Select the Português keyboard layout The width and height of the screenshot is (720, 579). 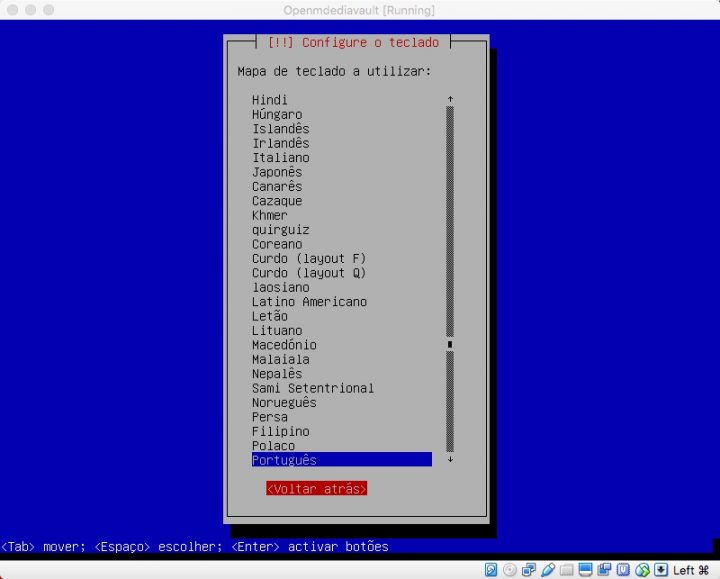coord(285,460)
